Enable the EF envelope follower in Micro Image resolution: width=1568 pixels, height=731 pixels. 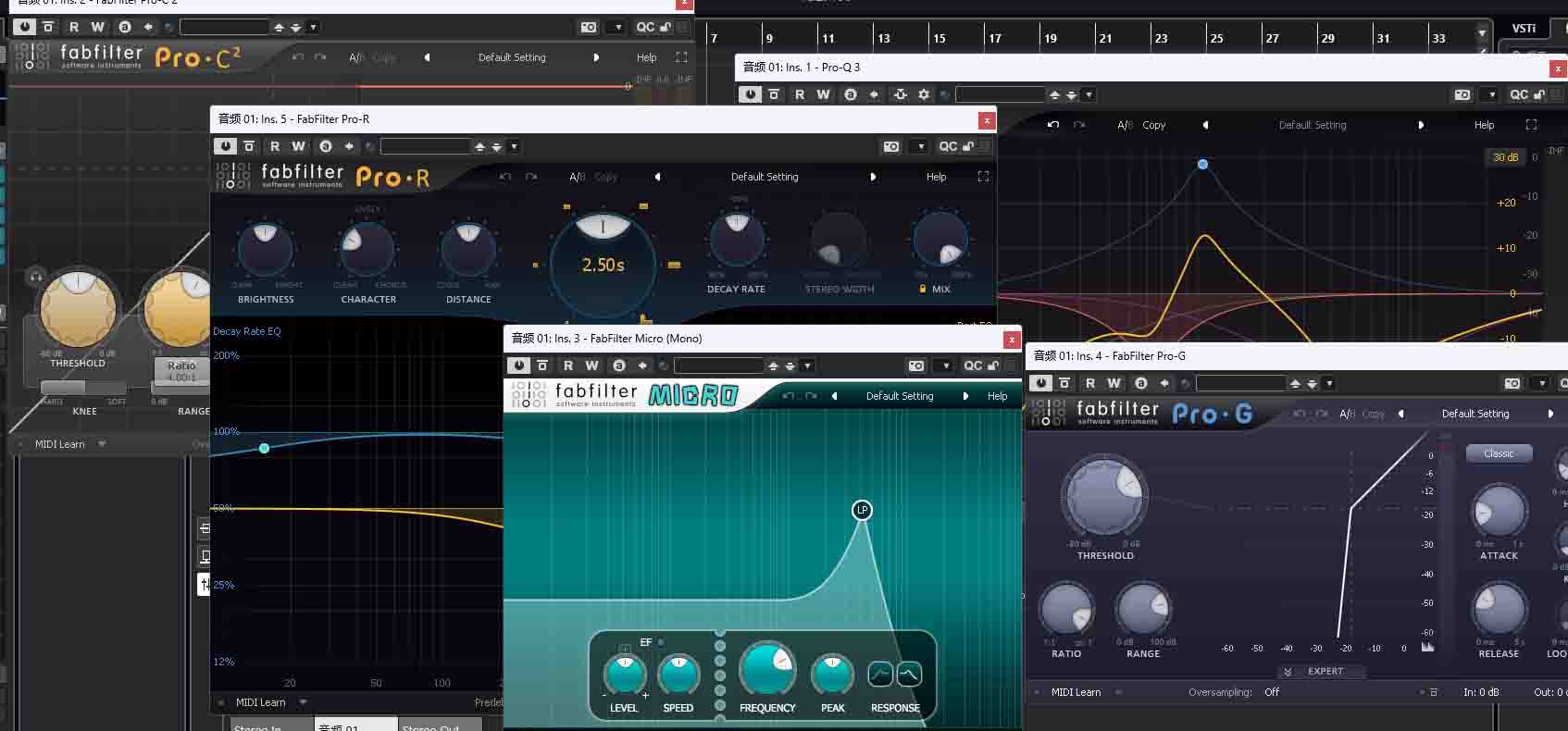click(x=660, y=642)
